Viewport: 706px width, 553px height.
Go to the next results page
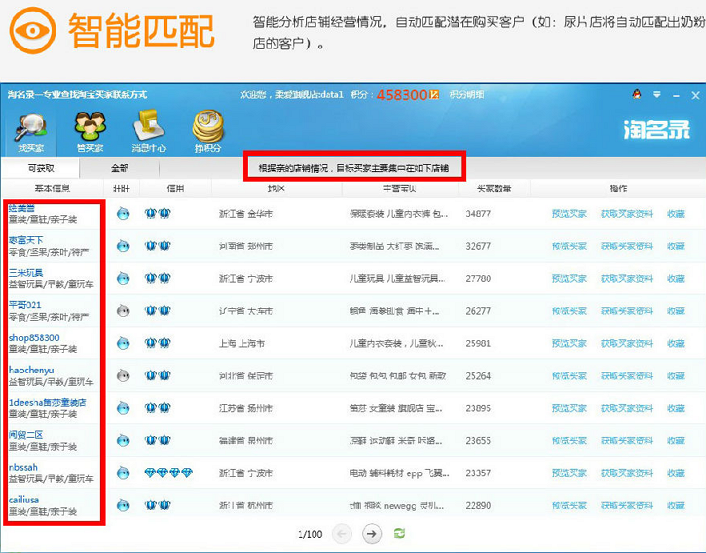[372, 534]
